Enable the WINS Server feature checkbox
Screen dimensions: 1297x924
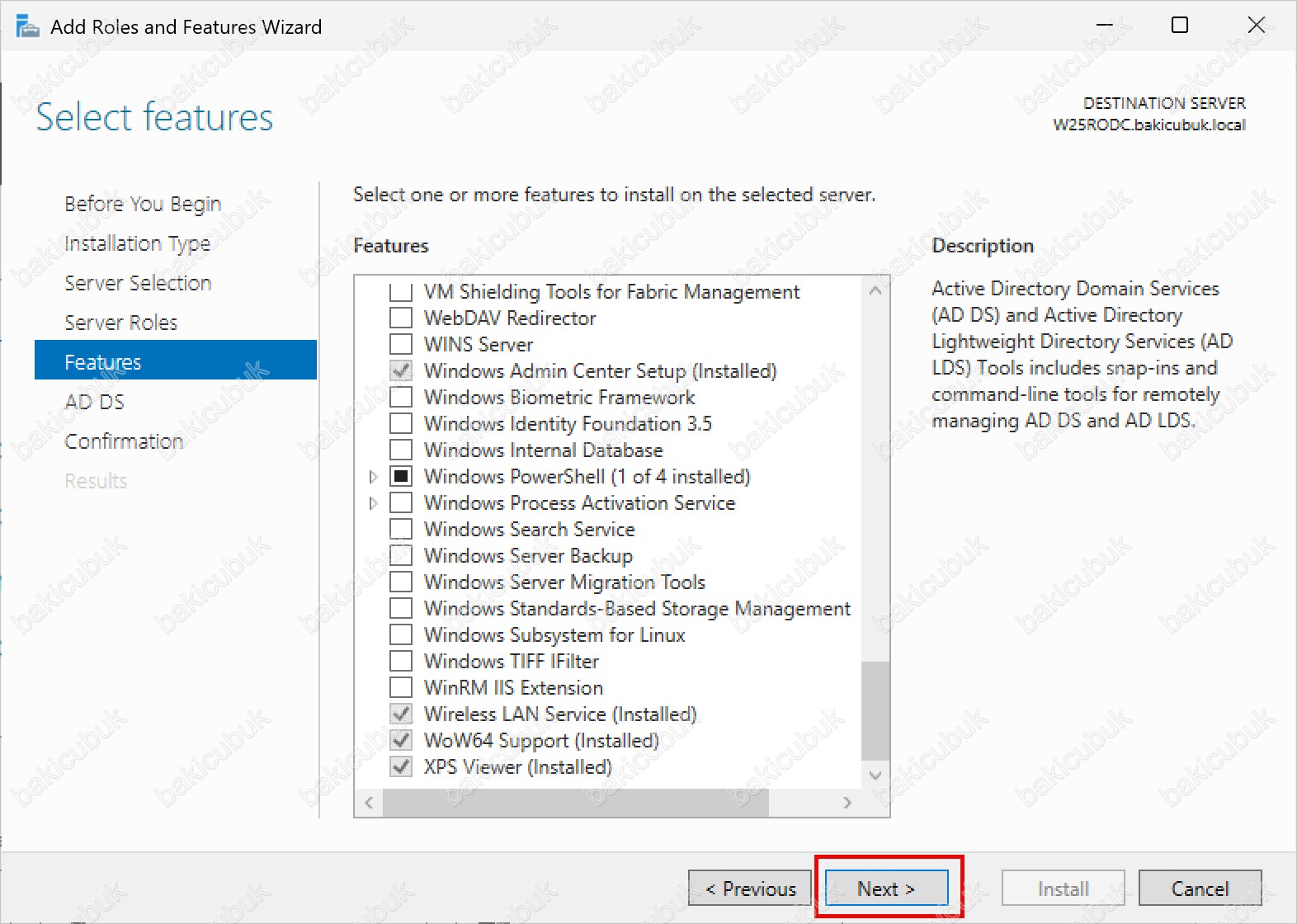tap(401, 344)
